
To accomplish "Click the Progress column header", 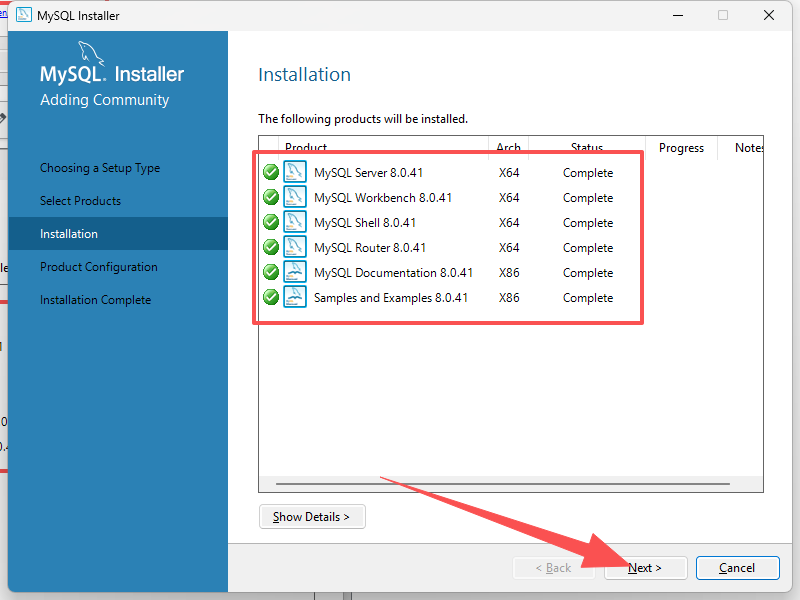I will click(x=681, y=148).
